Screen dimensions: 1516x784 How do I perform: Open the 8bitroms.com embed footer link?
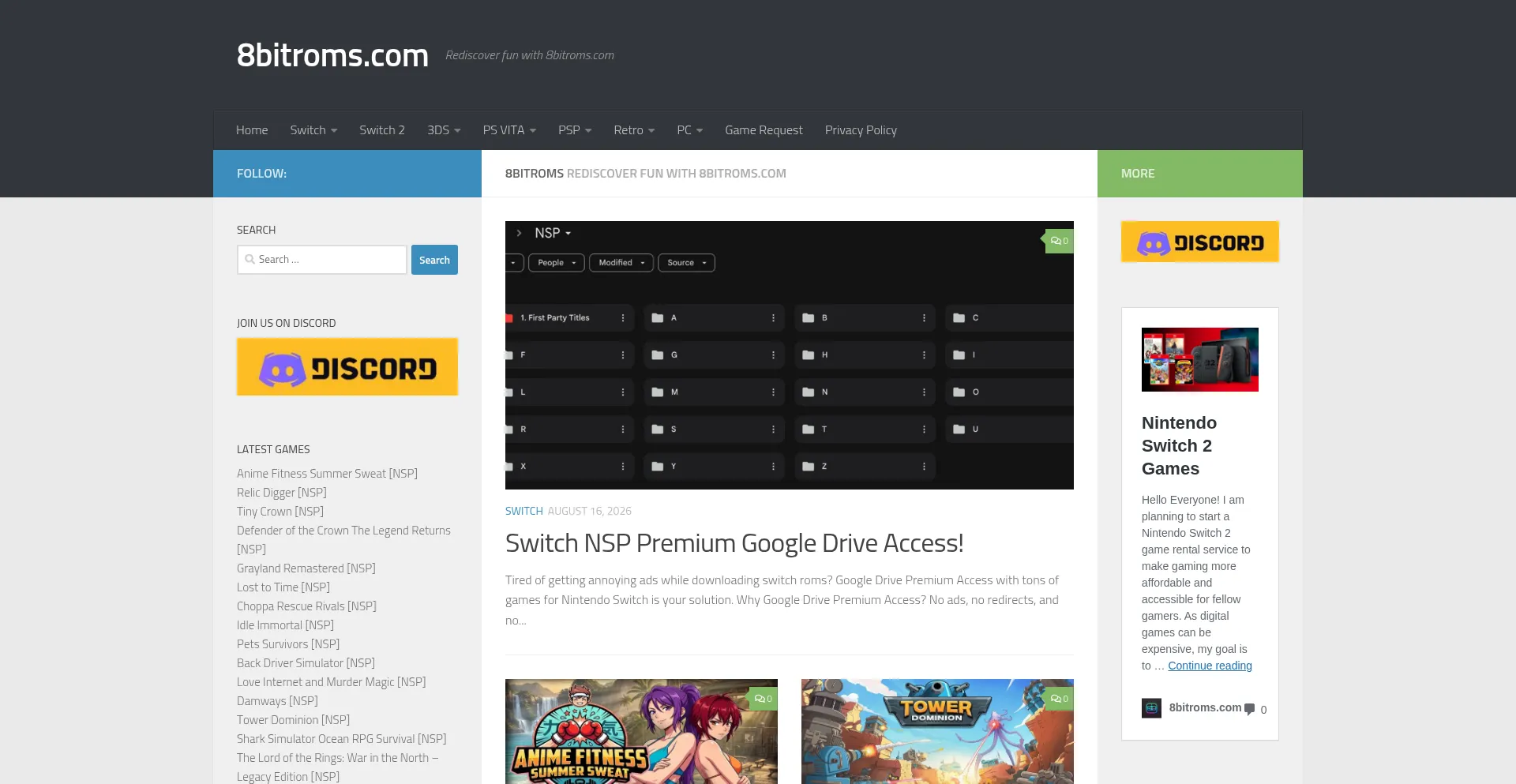pos(1205,707)
